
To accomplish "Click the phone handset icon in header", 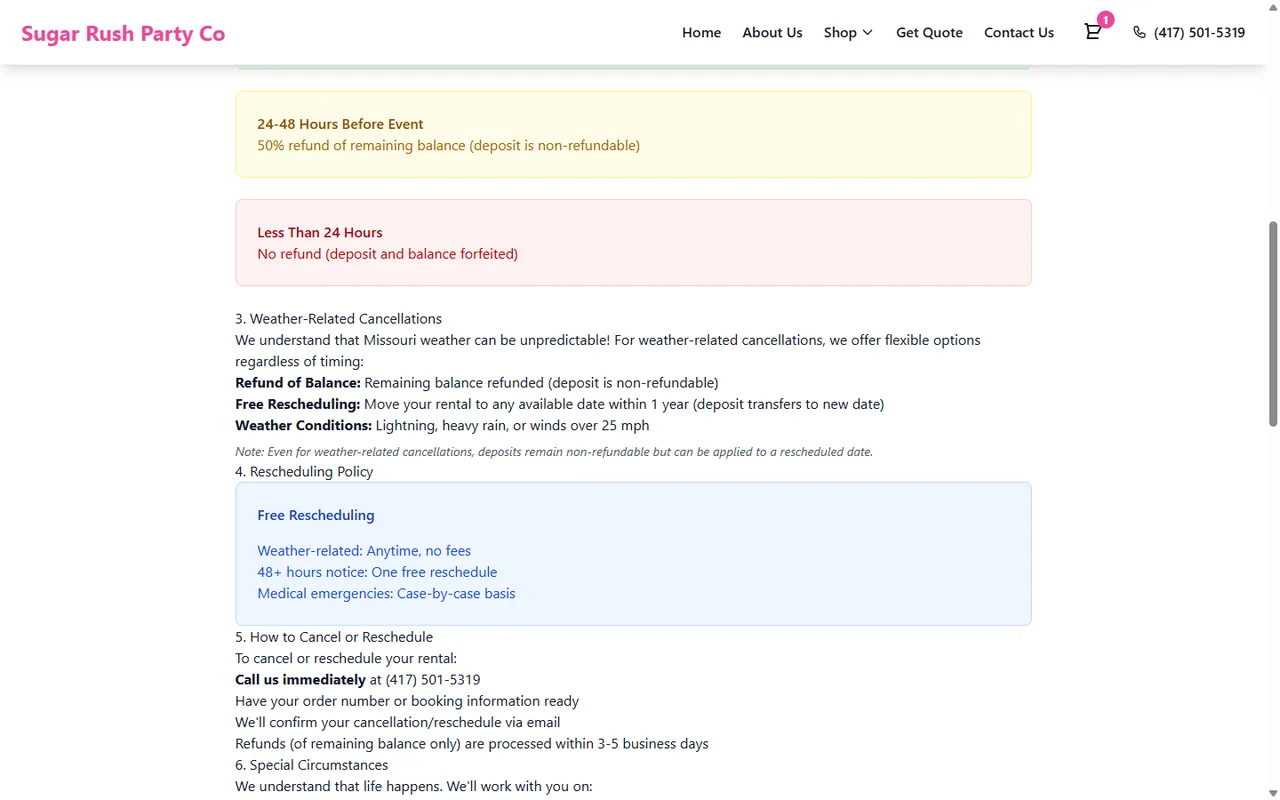I will (1139, 32).
